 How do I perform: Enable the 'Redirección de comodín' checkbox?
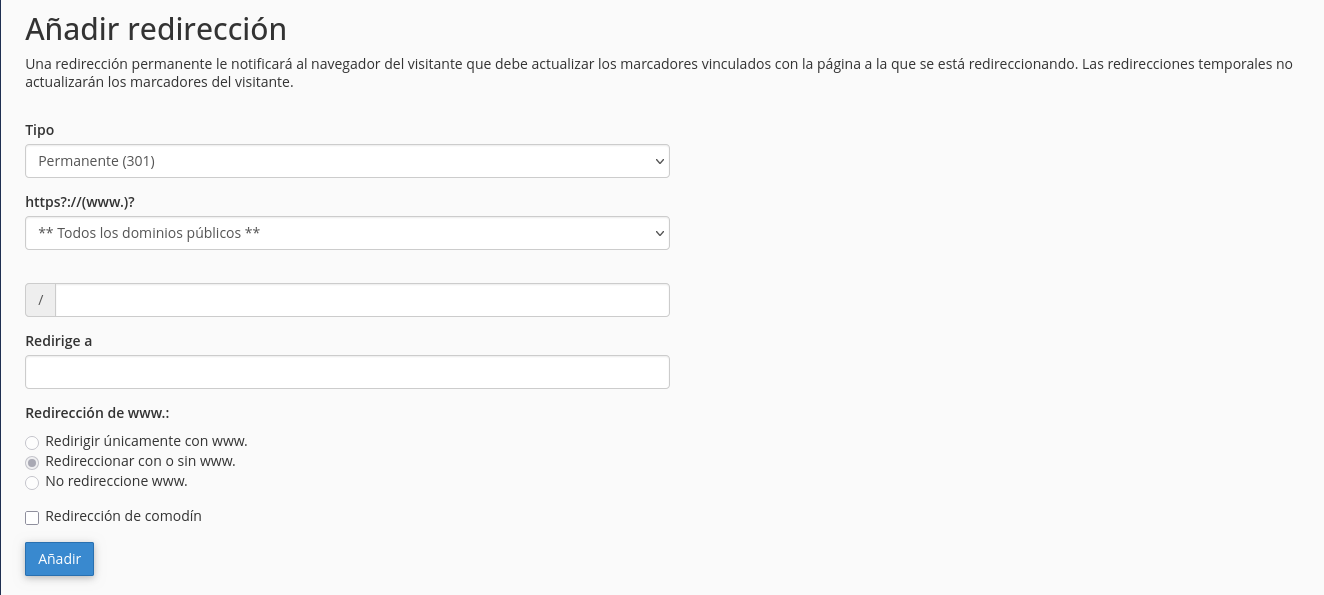pyautogui.click(x=32, y=517)
